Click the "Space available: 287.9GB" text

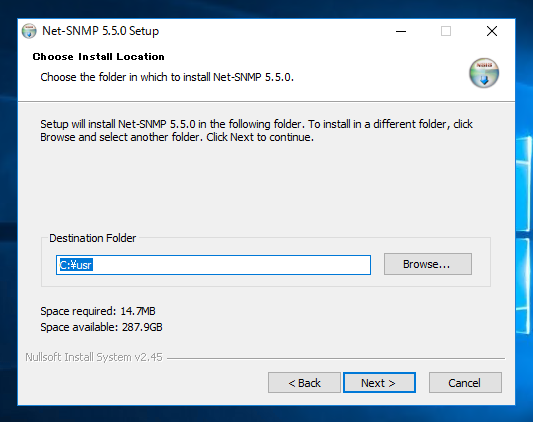tap(101, 327)
